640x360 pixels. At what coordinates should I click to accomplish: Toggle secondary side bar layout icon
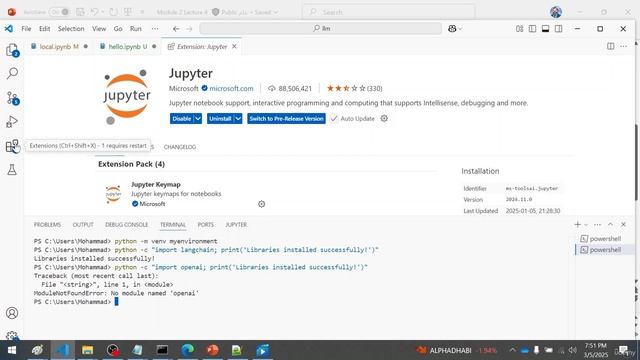click(x=558, y=29)
